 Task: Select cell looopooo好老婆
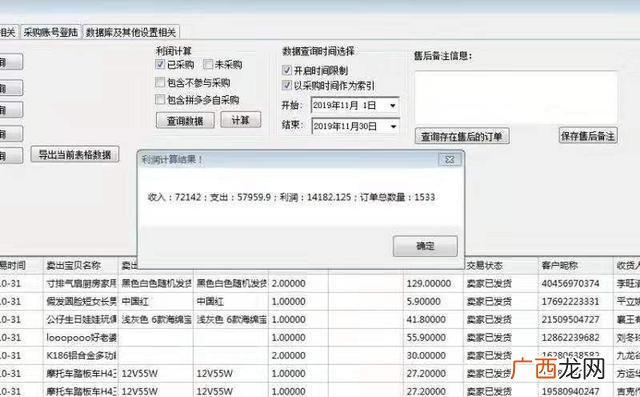pos(80,337)
